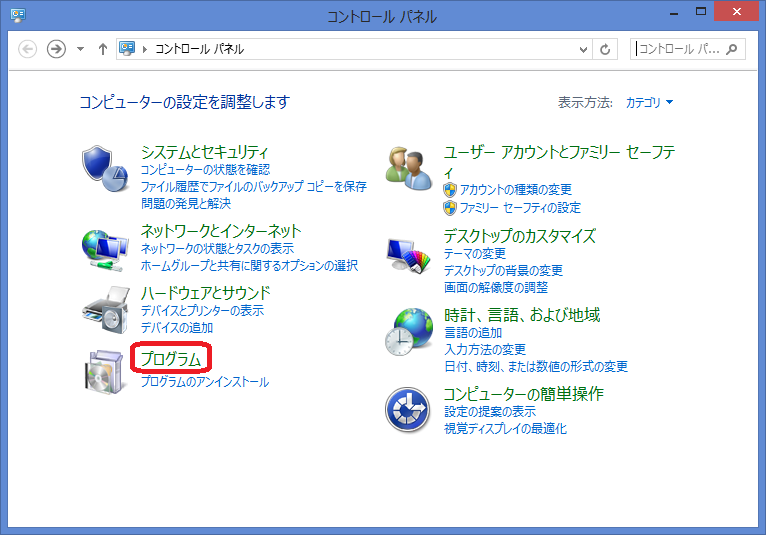The width and height of the screenshot is (766, 535).
Task: Minimize the Control Panel window
Action: pyautogui.click(x=674, y=13)
